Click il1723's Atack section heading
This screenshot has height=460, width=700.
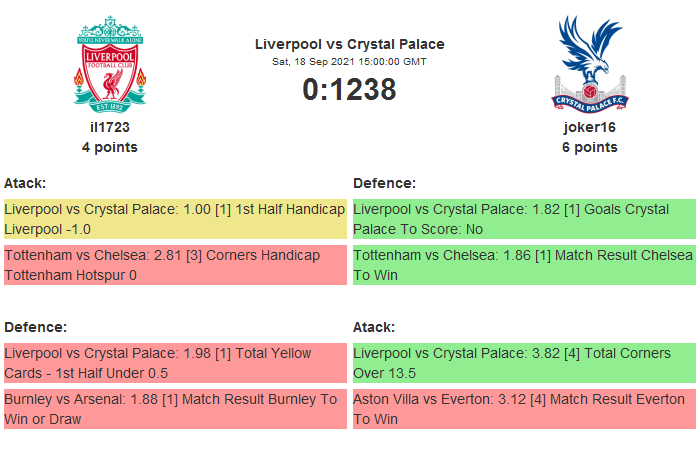pyautogui.click(x=25, y=183)
